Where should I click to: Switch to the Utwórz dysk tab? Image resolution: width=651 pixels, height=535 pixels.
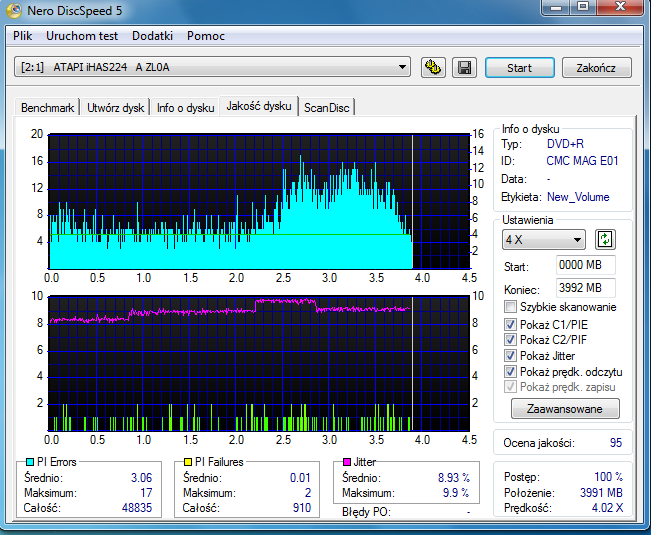point(115,108)
